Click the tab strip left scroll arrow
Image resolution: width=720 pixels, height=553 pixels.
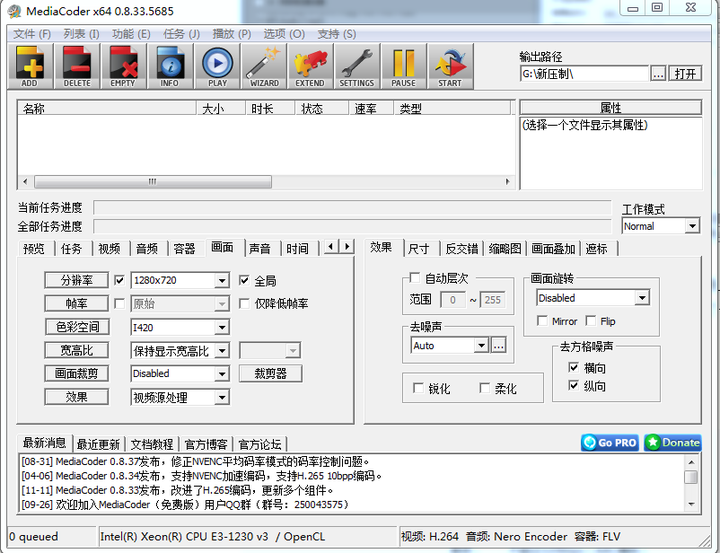point(331,247)
